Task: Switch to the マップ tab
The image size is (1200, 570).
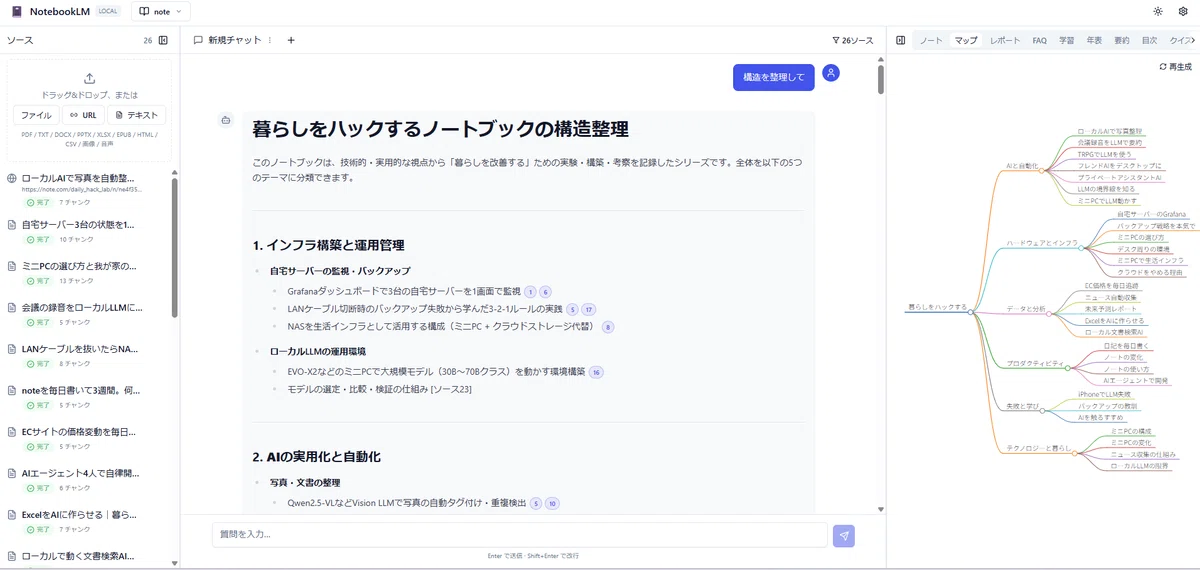Action: 966,41
